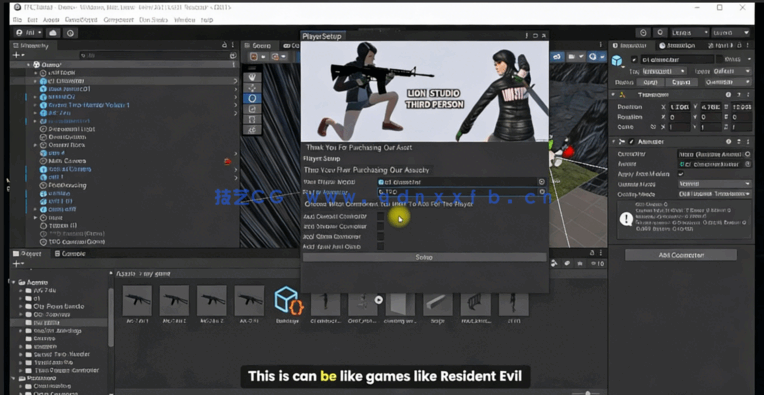Screen dimensions: 764x395
Task: Enable Add Climb Controller checkbox
Action: [x=381, y=237]
